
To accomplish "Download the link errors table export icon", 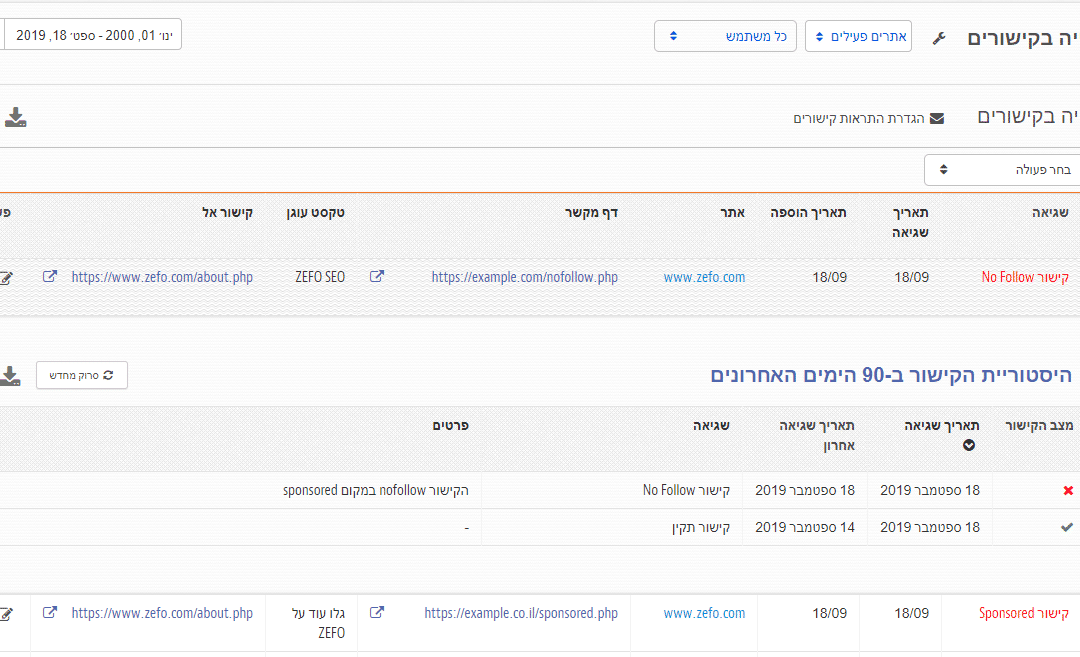I will (x=15, y=118).
